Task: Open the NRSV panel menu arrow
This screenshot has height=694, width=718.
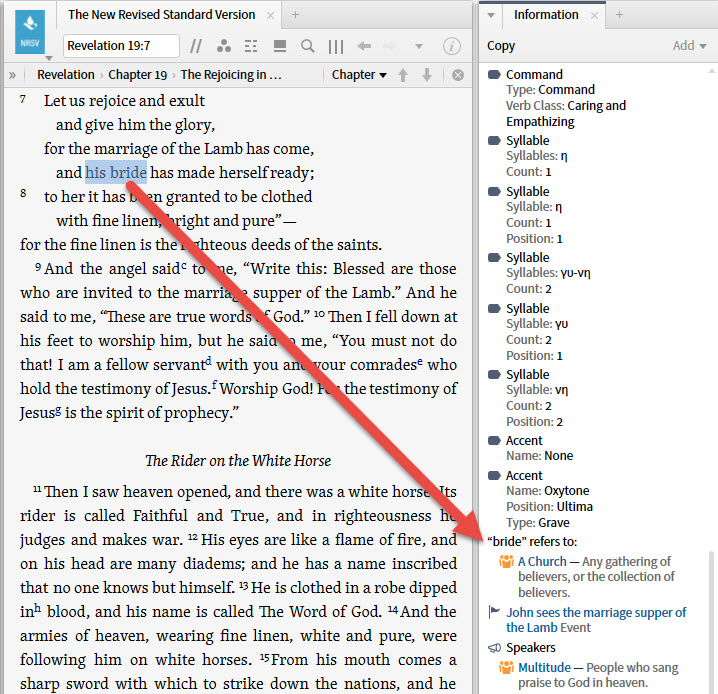Action: coord(49,58)
